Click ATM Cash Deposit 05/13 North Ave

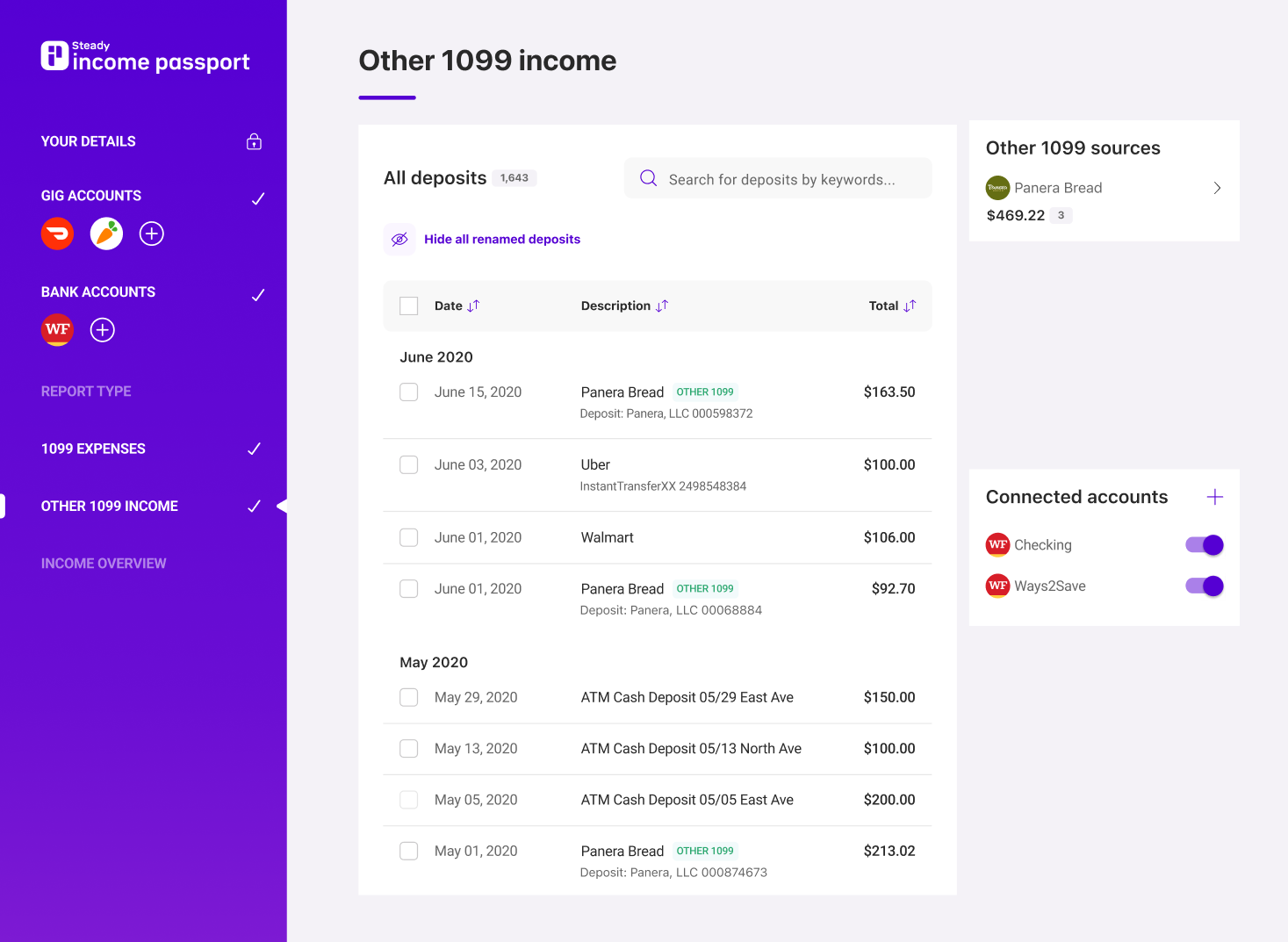691,748
